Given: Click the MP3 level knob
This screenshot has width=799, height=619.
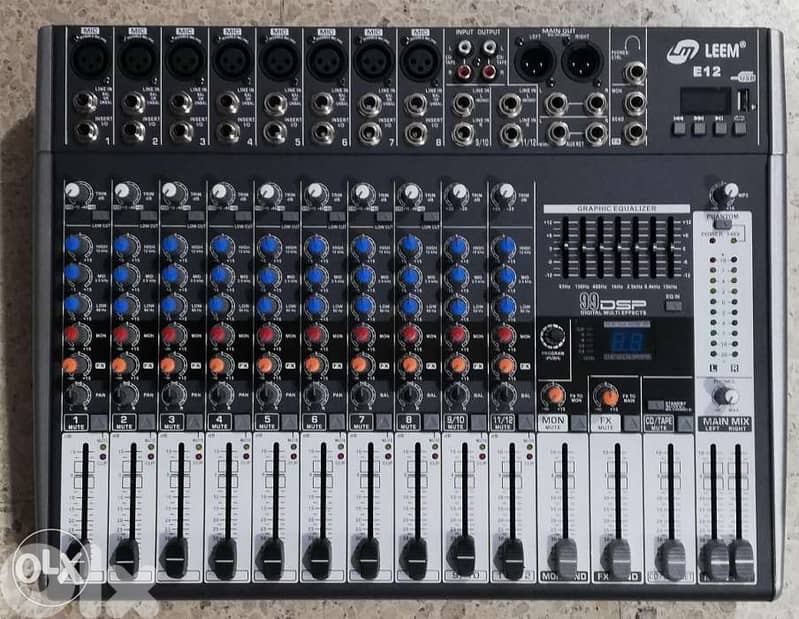Looking at the screenshot, I should point(727,193).
